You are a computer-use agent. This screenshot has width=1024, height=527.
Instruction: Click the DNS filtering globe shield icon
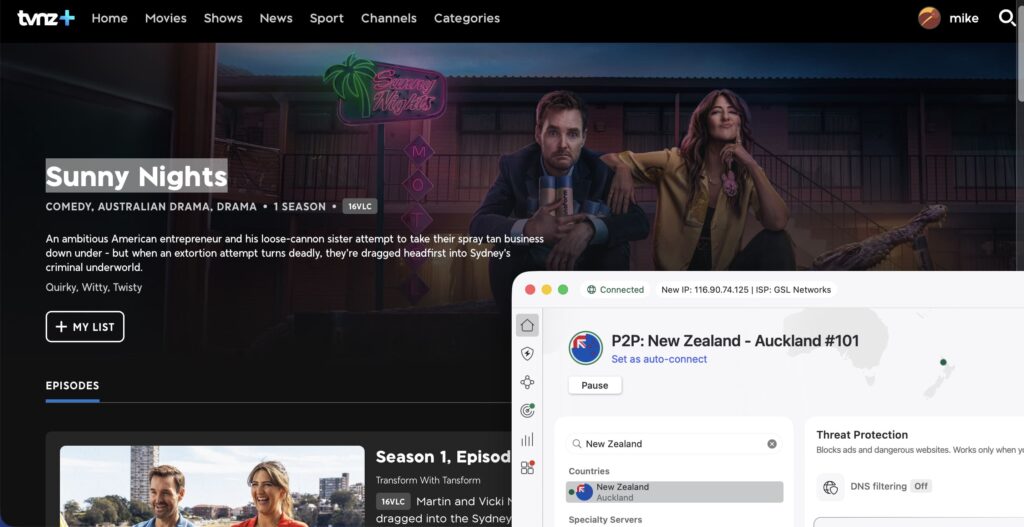[x=830, y=487]
